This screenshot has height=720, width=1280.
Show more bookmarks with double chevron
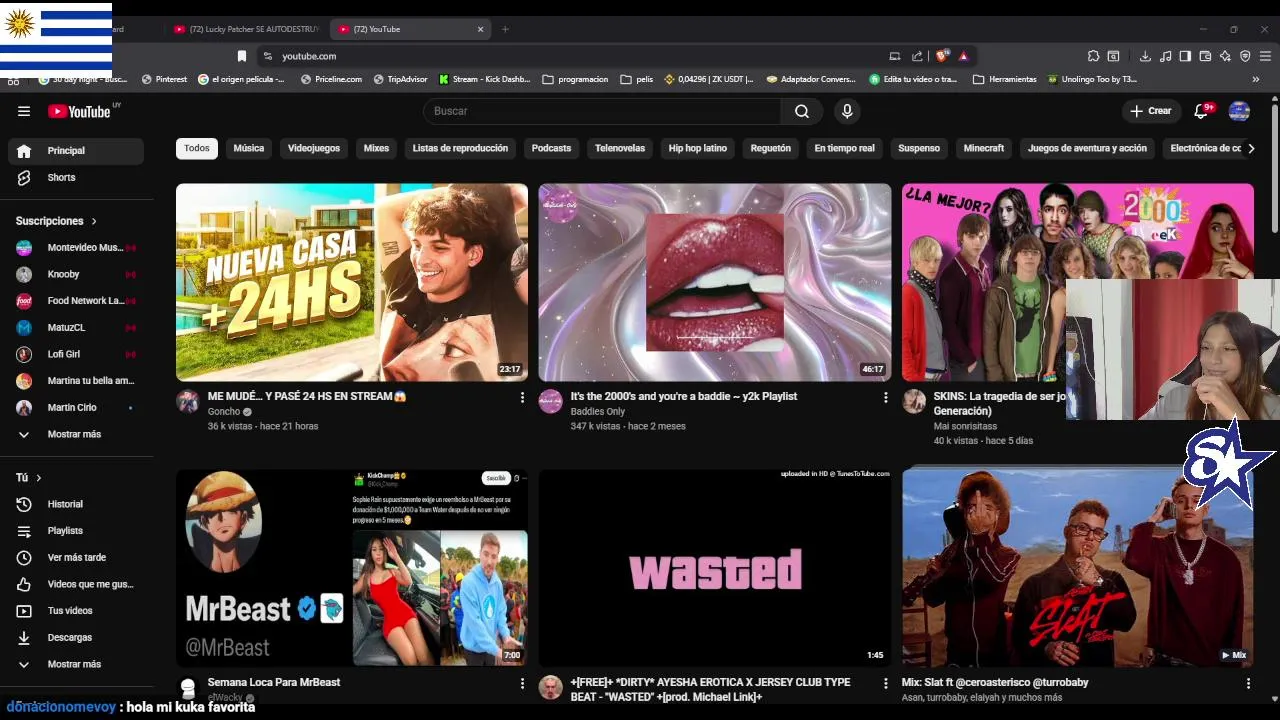(x=1256, y=79)
